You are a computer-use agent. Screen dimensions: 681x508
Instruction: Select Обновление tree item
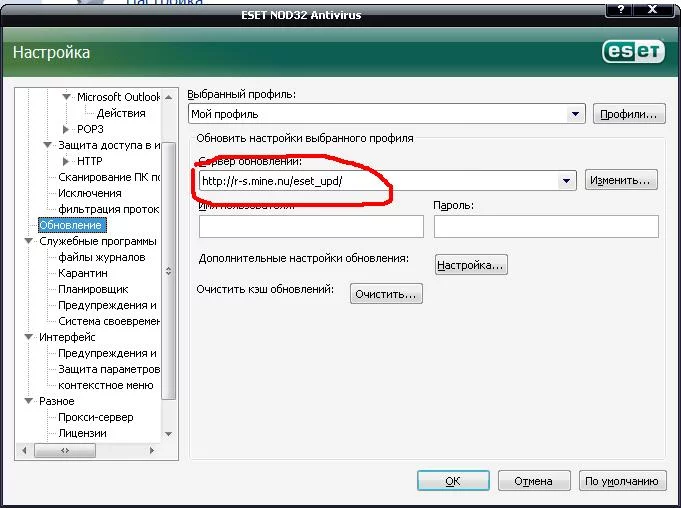72,225
